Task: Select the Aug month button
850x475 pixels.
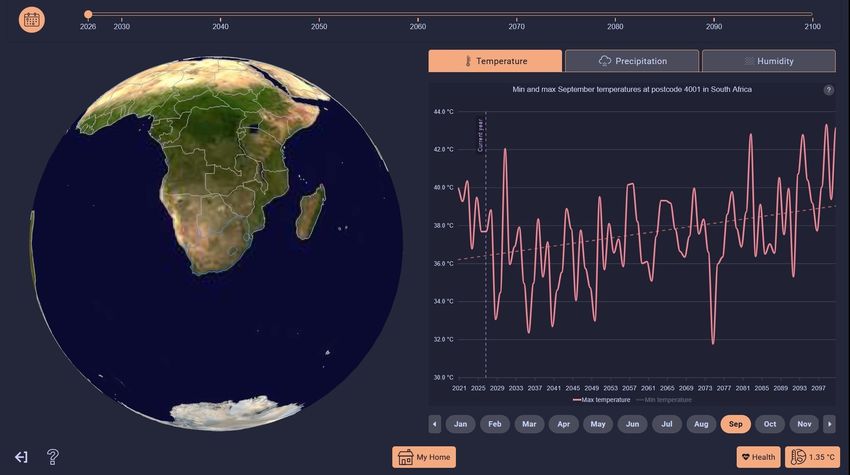Action: (701, 424)
